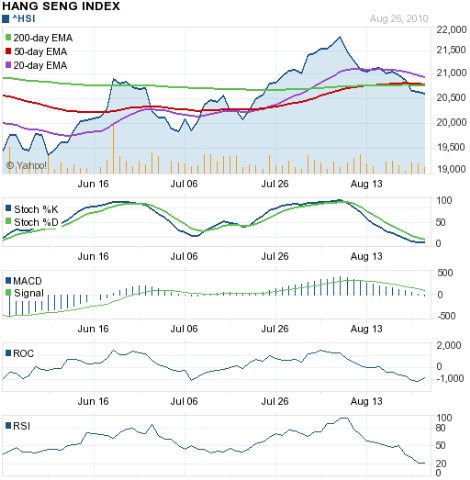Screen dimensions: 470x480
Task: Click the 20-day EMA legend label
Action: (40, 65)
